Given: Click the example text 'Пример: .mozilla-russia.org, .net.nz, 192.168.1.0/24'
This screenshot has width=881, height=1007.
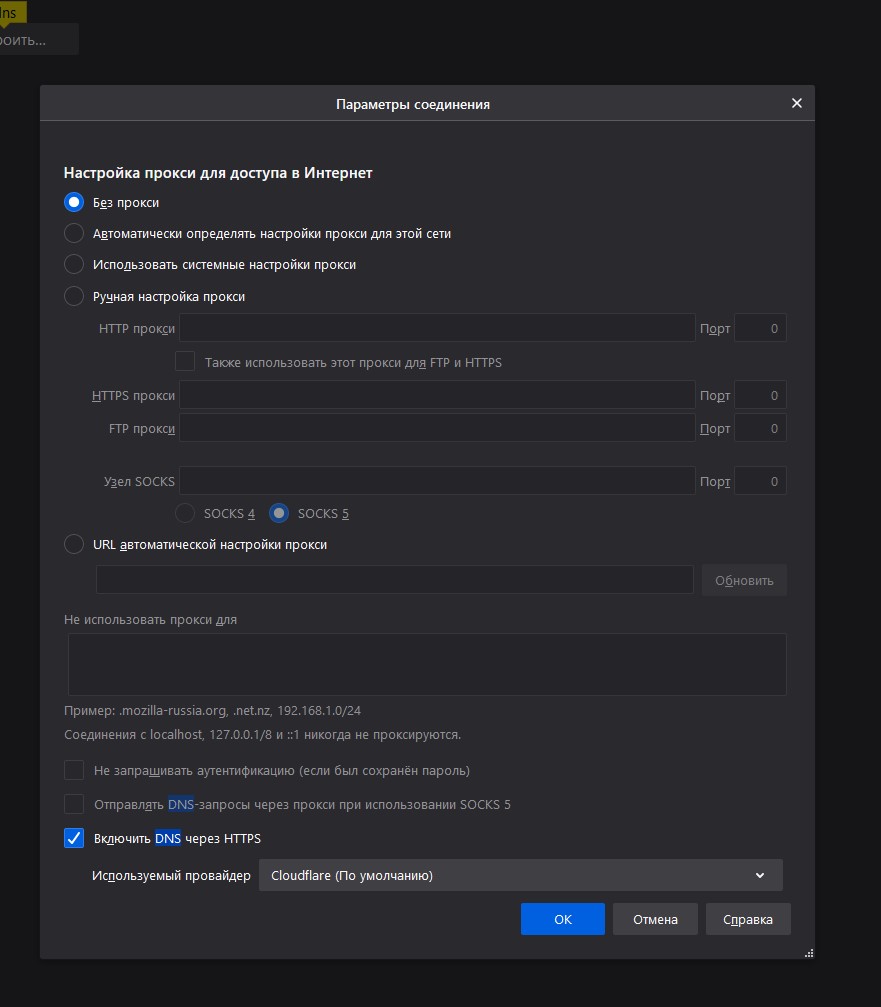Looking at the screenshot, I should tap(213, 710).
